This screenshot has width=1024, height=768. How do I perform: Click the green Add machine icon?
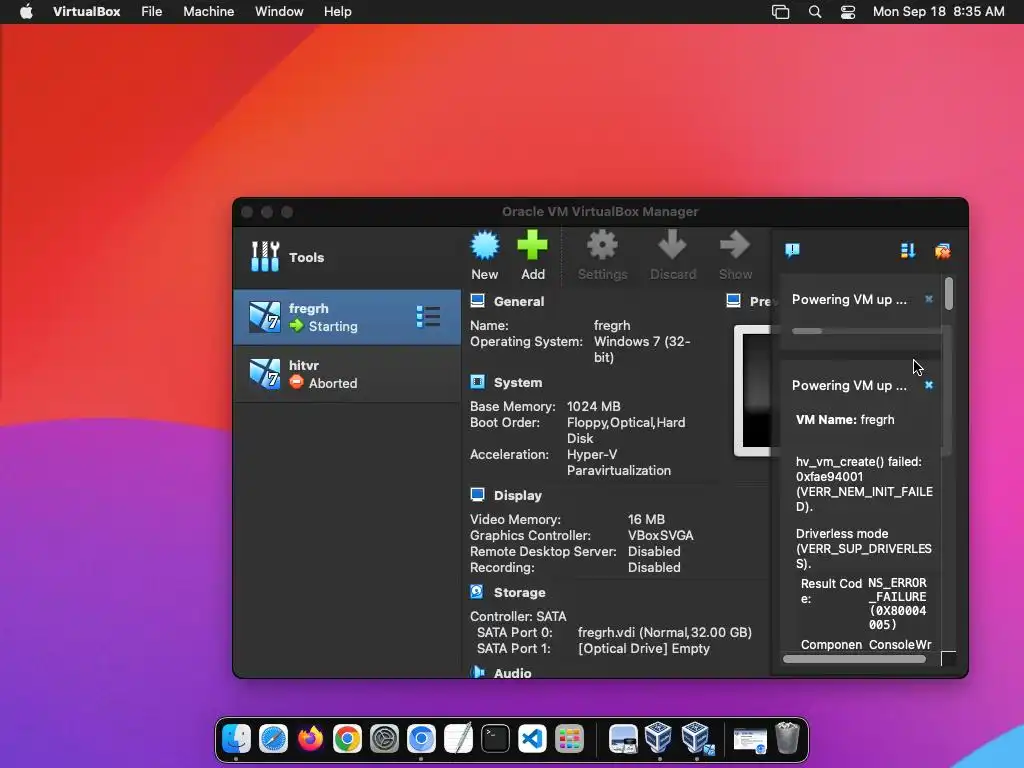532,246
